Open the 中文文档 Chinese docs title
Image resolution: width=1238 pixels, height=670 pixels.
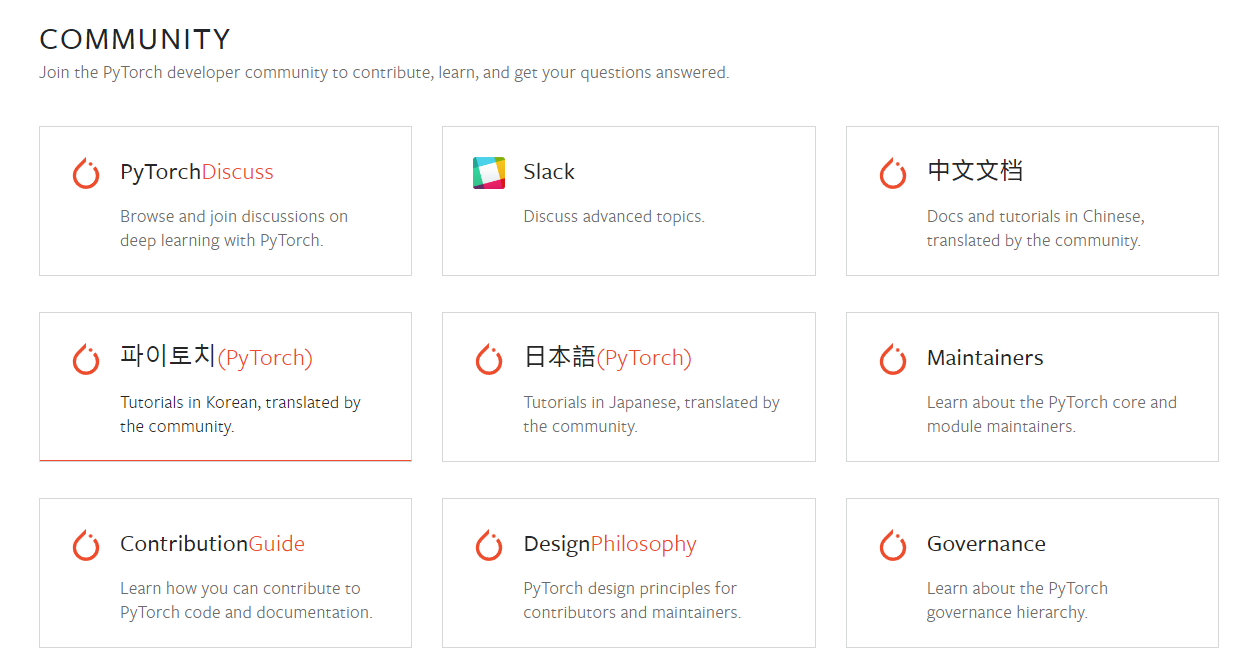975,171
